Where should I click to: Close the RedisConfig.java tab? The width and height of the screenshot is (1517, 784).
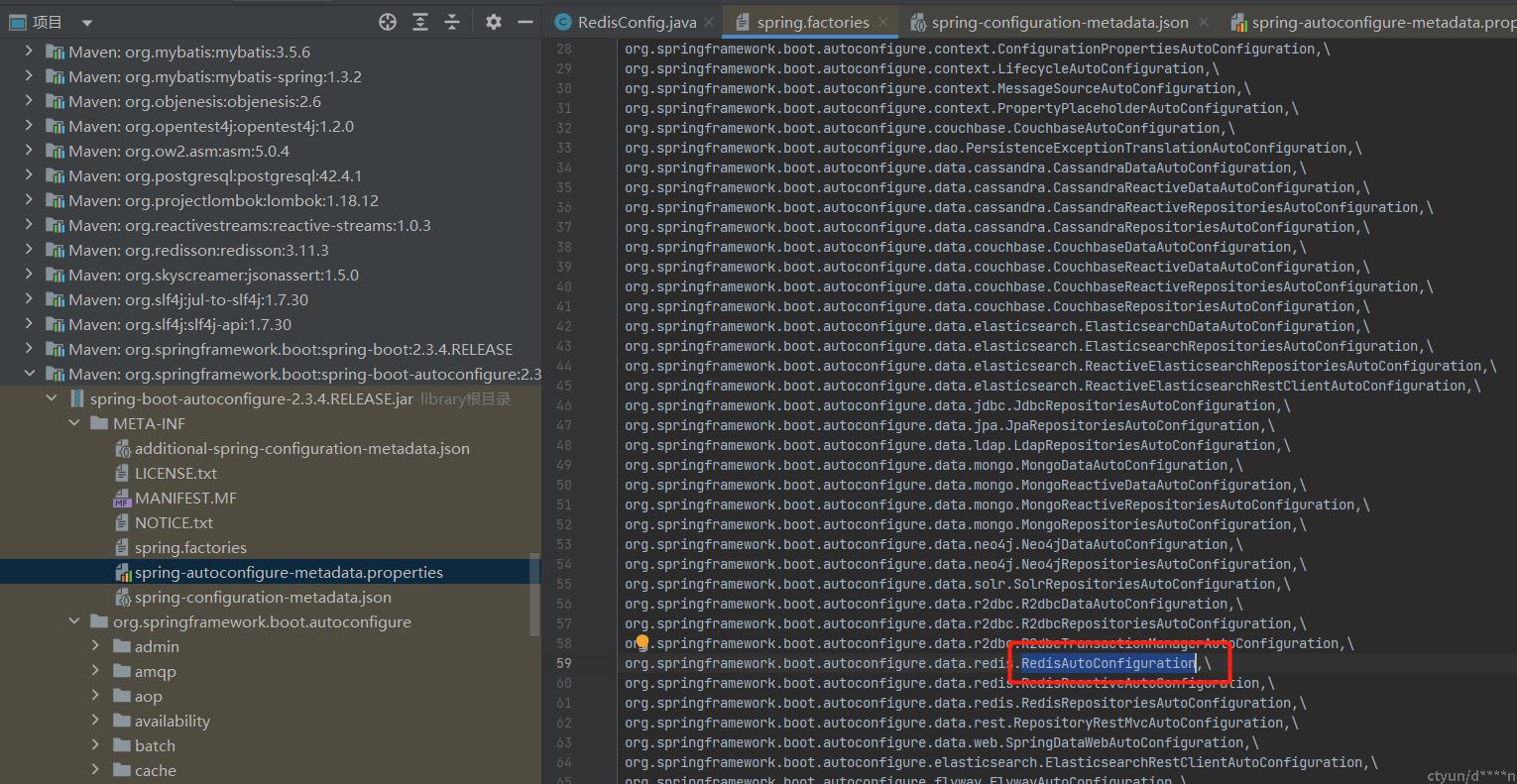pyautogui.click(x=709, y=22)
